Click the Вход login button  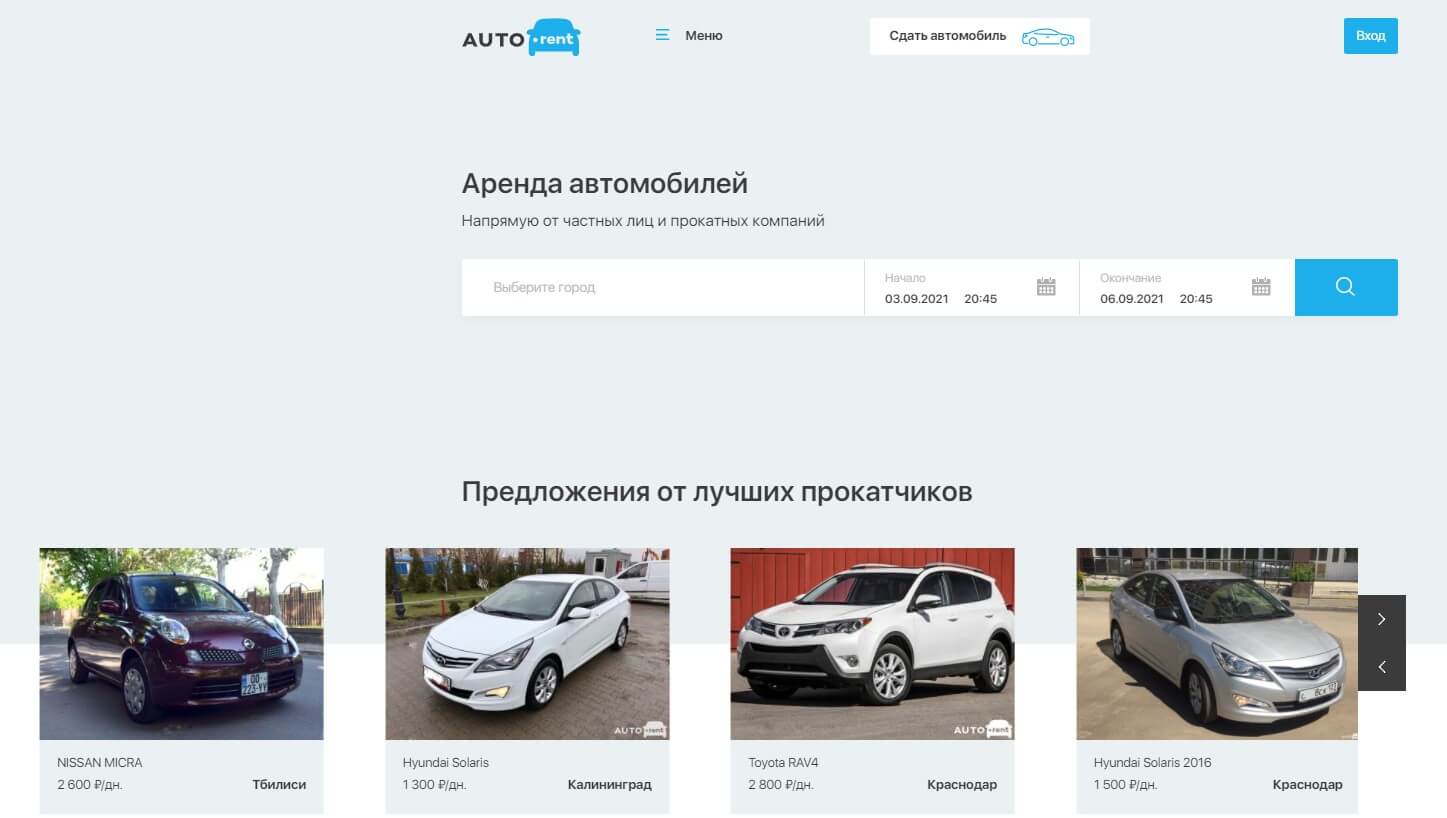click(1370, 36)
